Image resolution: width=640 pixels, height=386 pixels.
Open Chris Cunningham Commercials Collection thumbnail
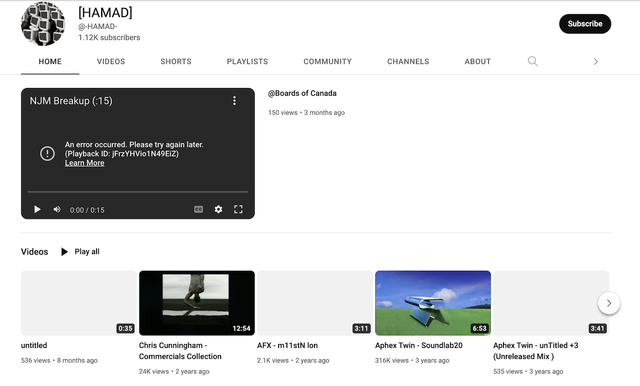click(x=197, y=303)
